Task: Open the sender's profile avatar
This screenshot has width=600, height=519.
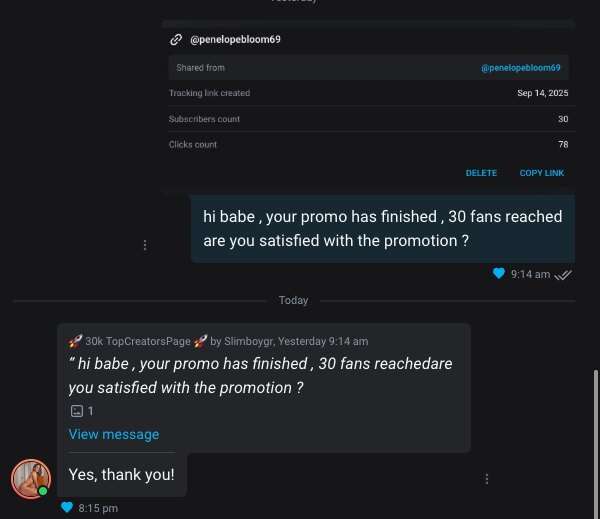Action: coord(31,479)
